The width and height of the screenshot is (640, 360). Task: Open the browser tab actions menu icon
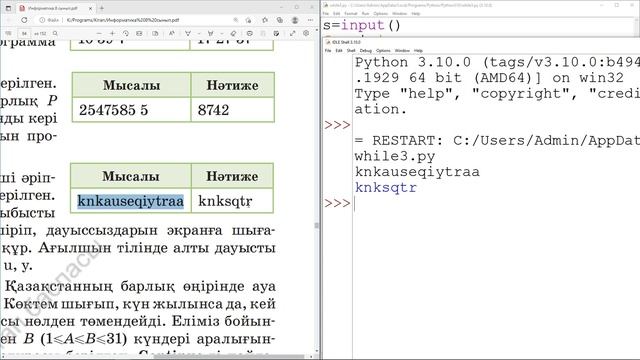8,8
